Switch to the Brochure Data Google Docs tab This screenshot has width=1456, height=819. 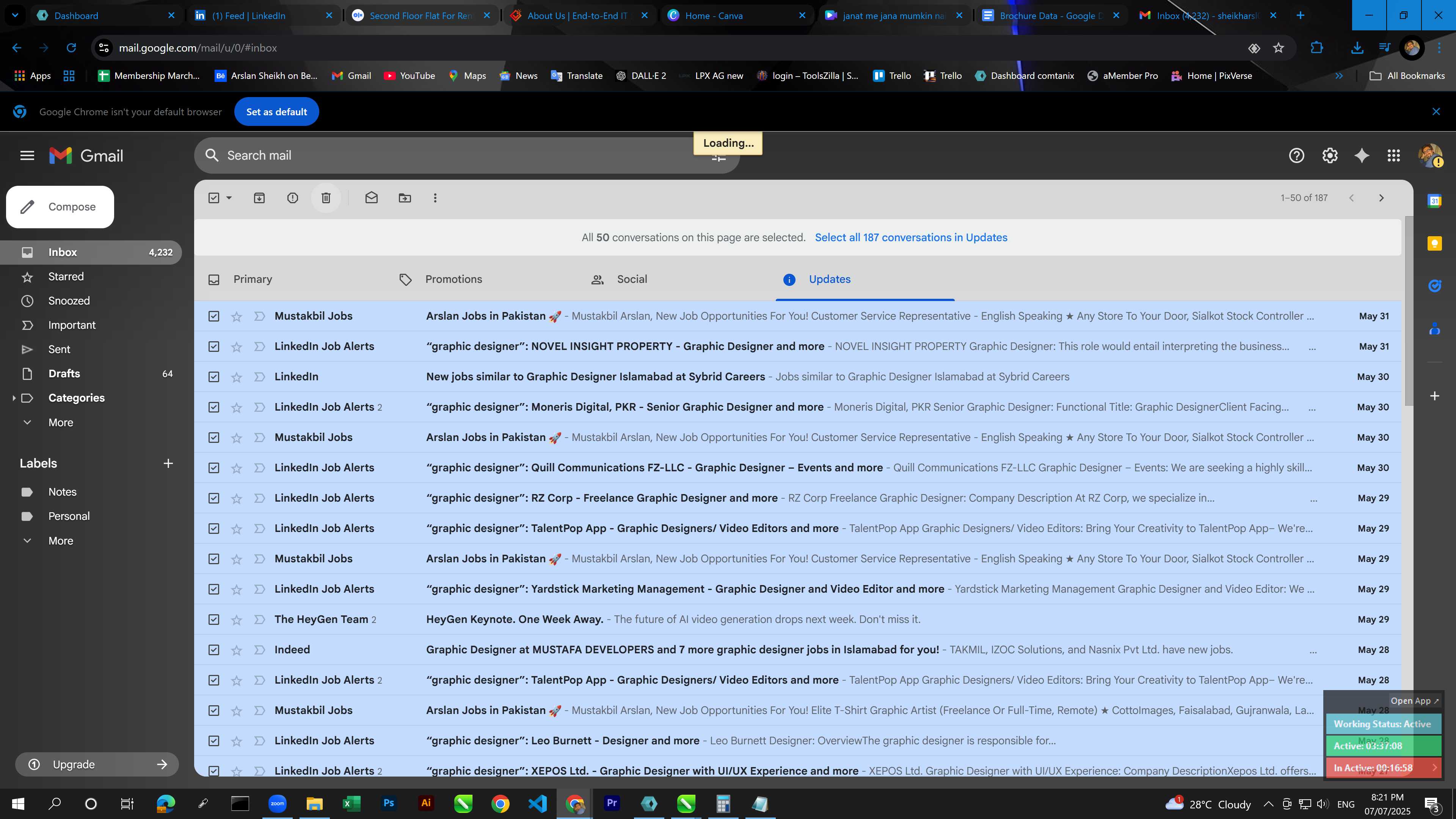(1051, 15)
